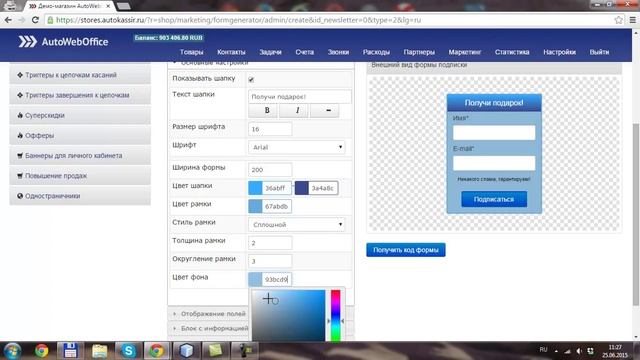
Task: Open the 3D cube app in taskbar
Action: coord(186,351)
